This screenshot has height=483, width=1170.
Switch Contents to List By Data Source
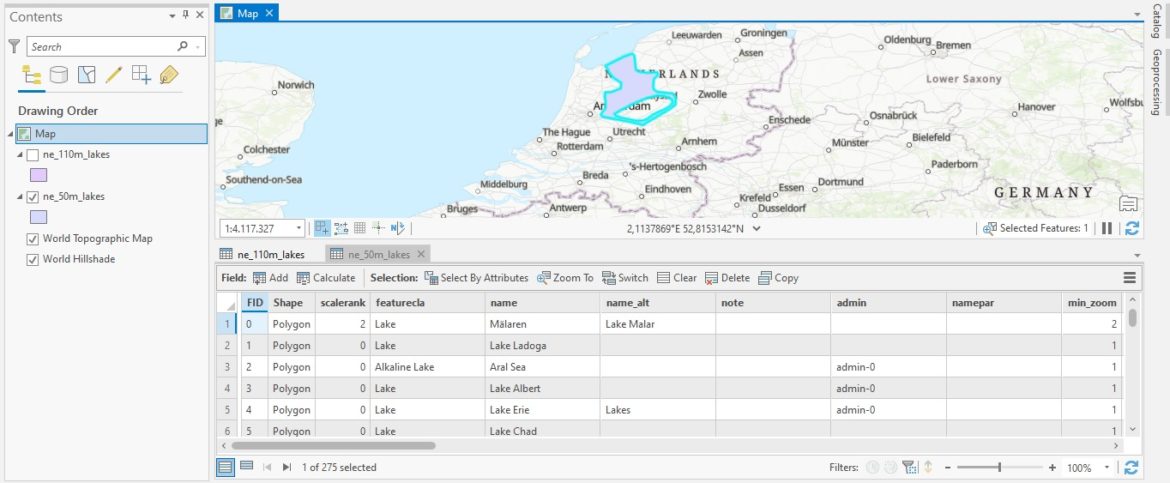(59, 75)
